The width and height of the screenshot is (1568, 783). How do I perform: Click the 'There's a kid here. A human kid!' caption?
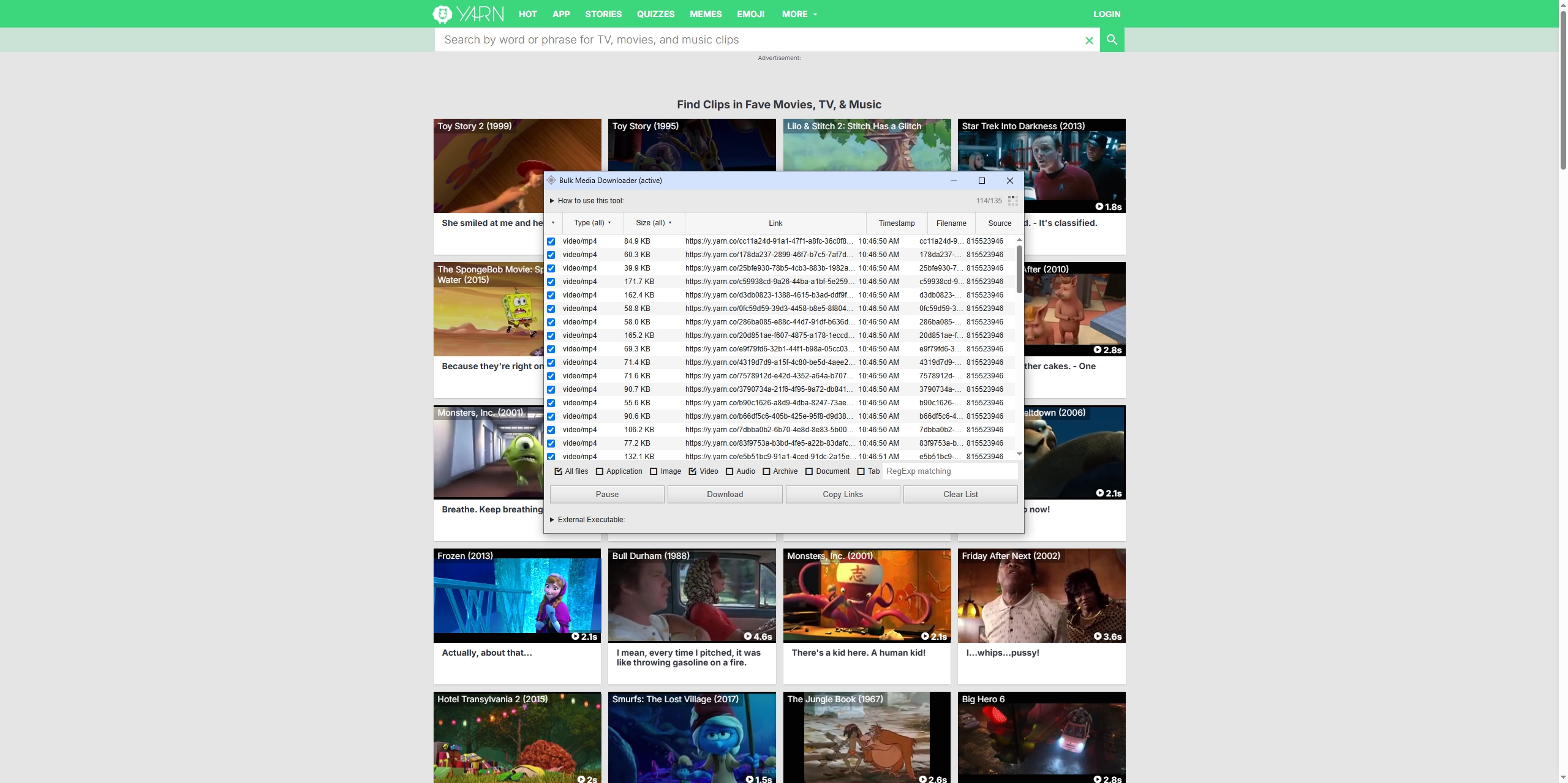click(x=858, y=653)
